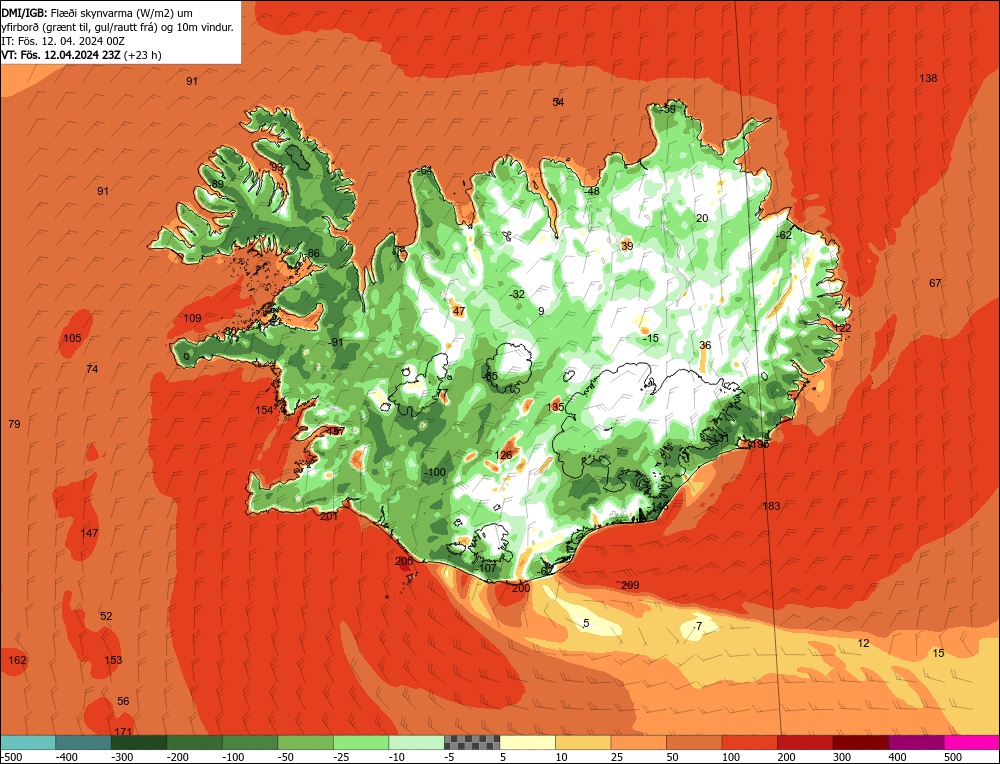The image size is (1000, 764).
Task: Select the "-50" legend label
Action: (286, 757)
